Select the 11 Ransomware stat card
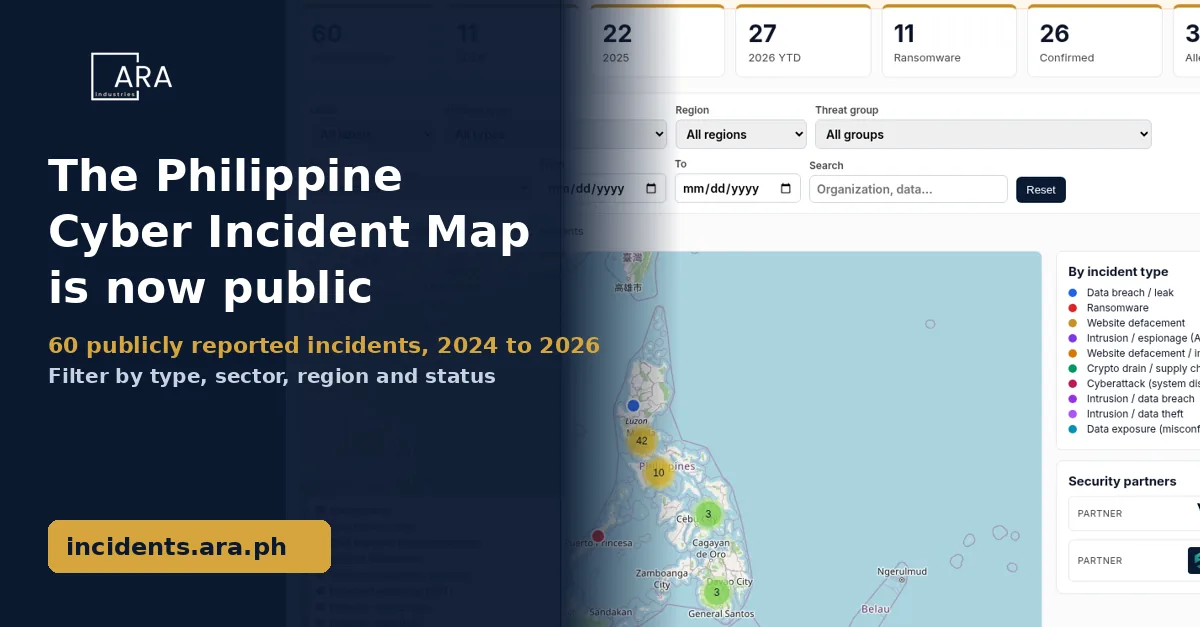Image resolution: width=1200 pixels, height=627 pixels. tap(949, 41)
